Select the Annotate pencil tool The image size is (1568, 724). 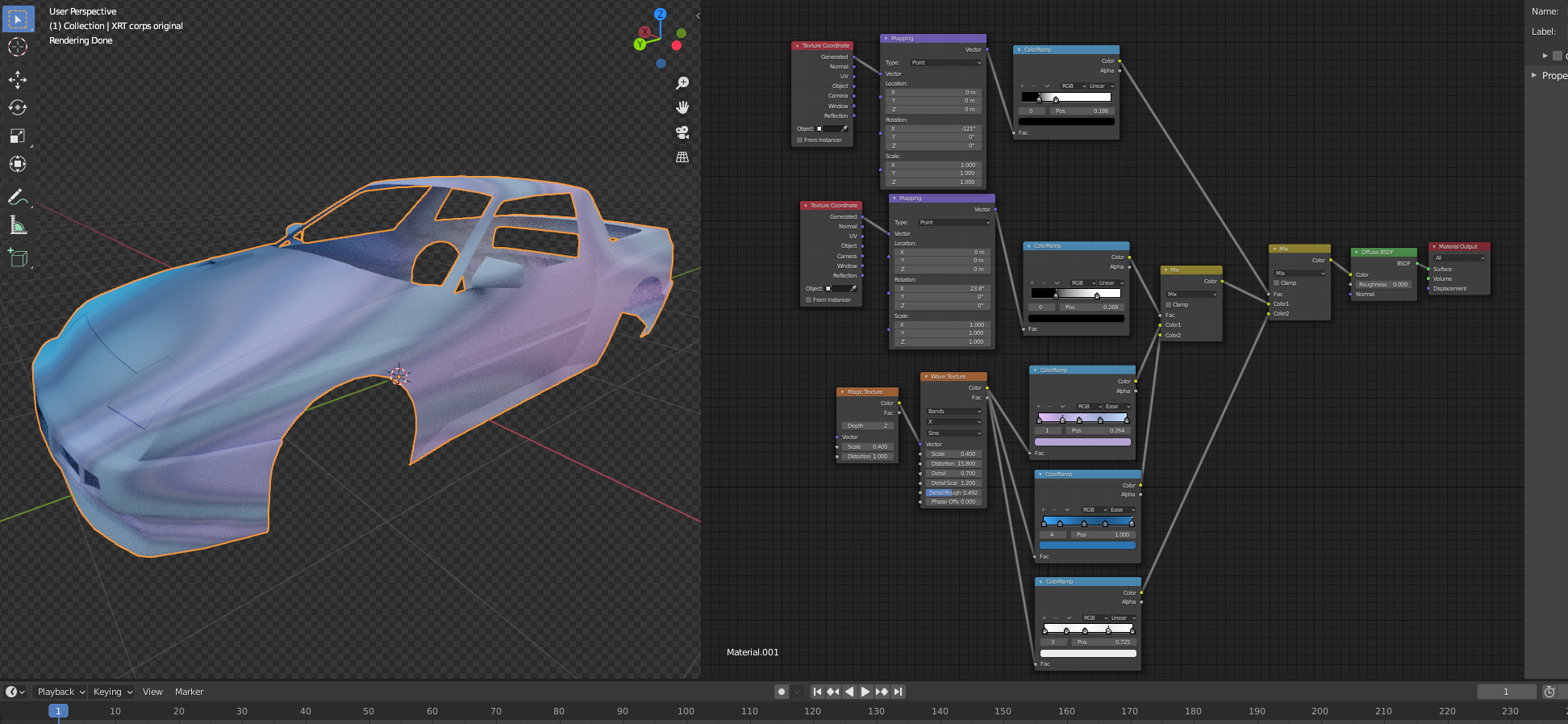pos(18,197)
